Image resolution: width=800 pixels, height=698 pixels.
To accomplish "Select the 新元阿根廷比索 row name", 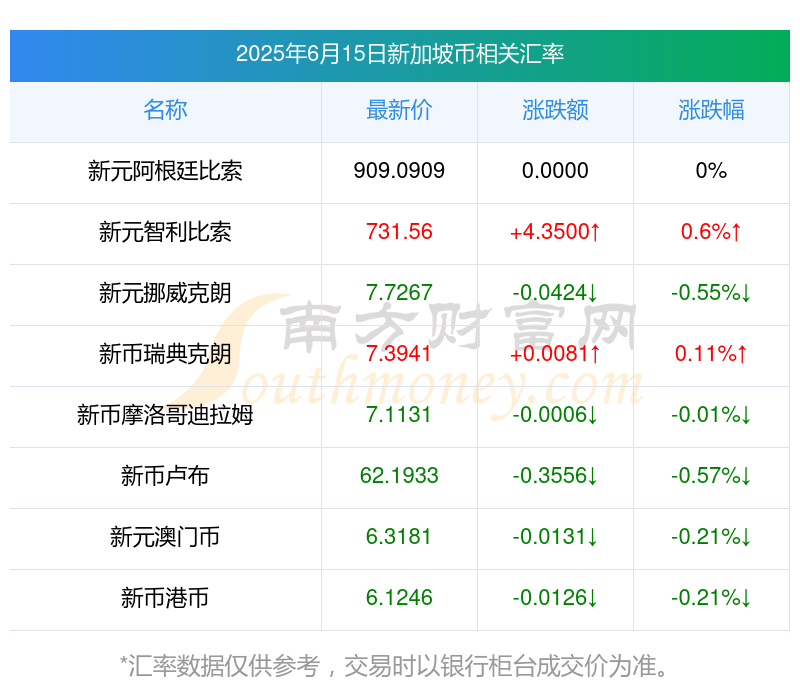I will (165, 171).
